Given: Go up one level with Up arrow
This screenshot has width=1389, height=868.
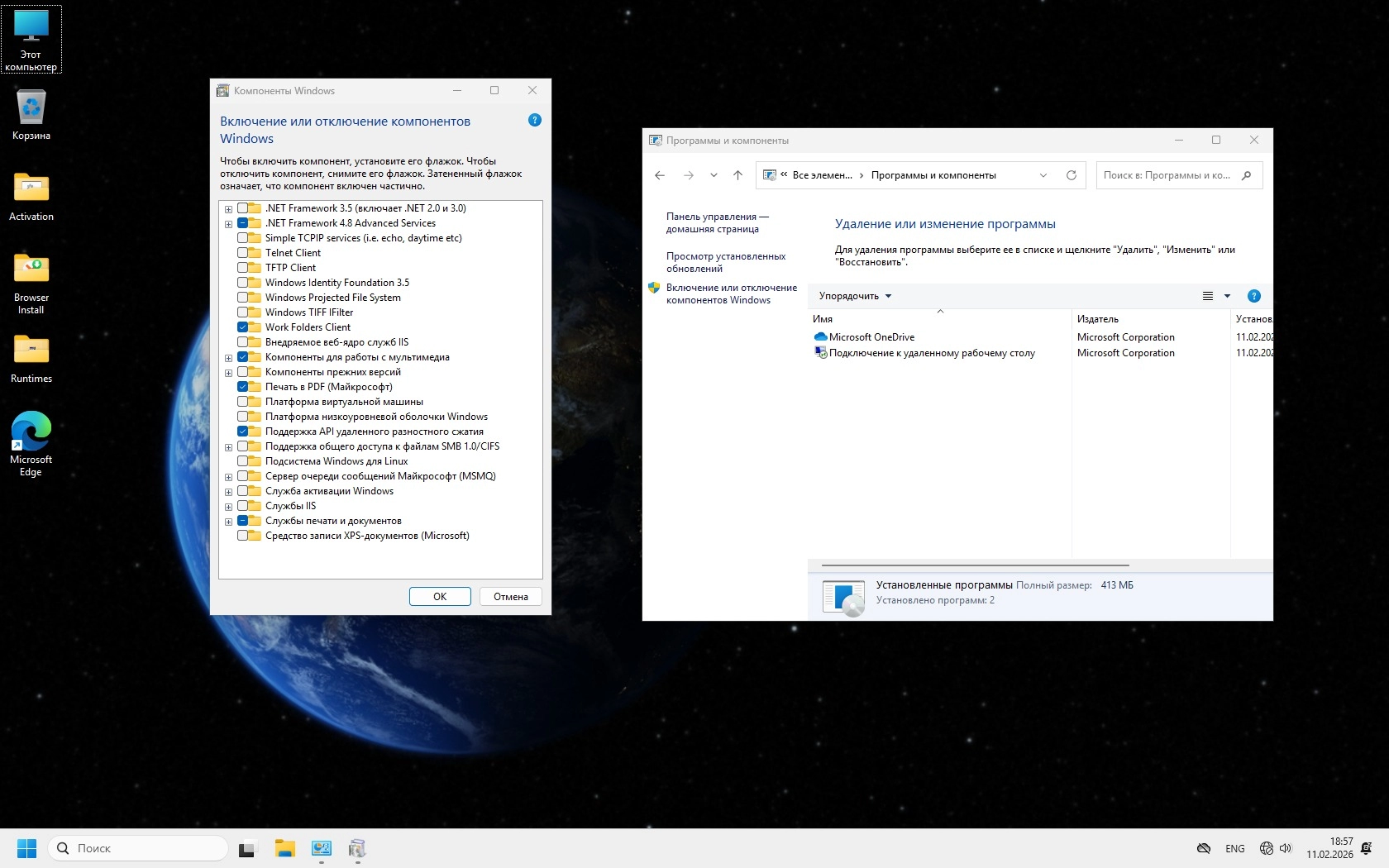Looking at the screenshot, I should click(x=737, y=175).
